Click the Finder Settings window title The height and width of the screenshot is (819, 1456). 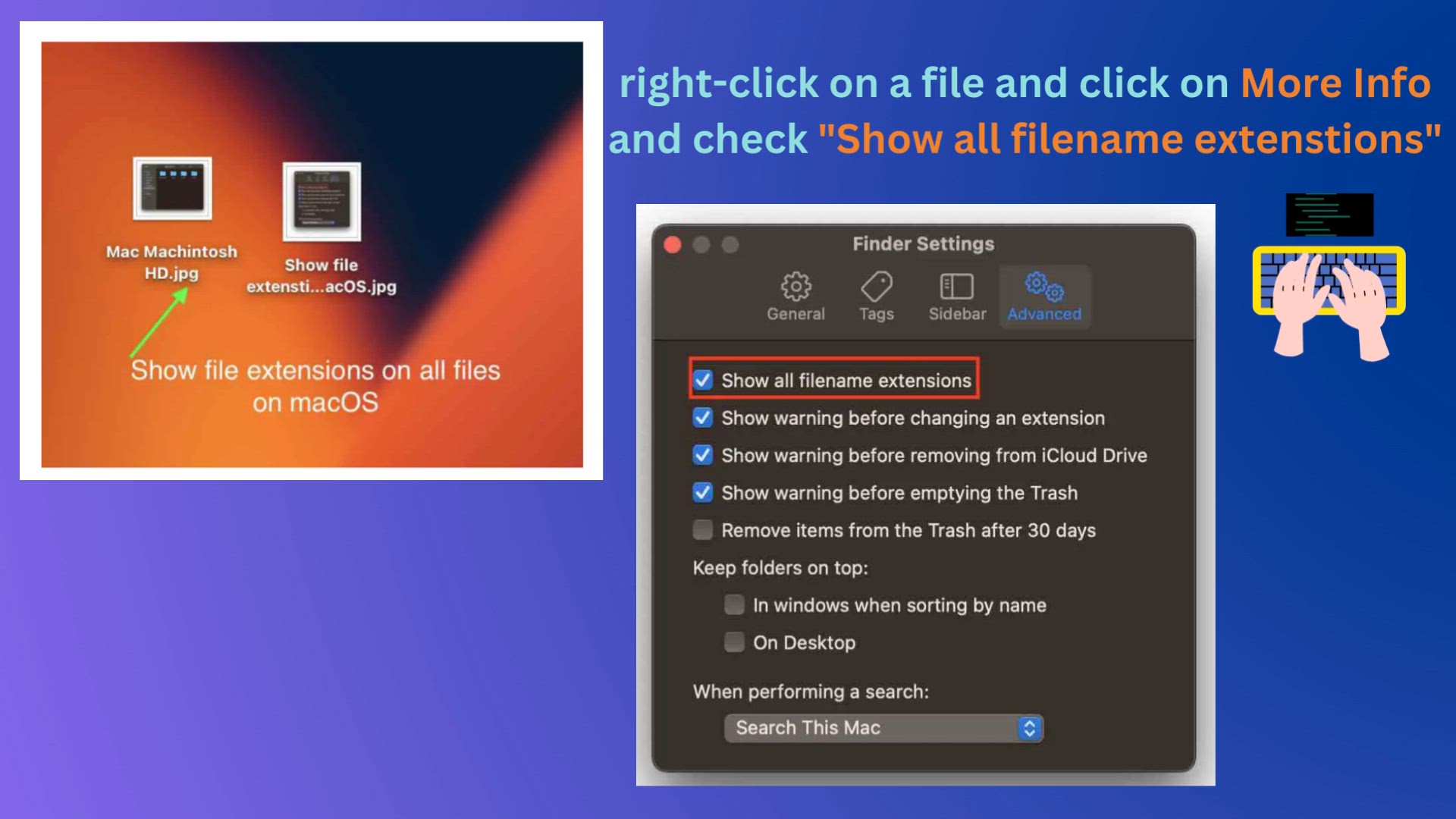click(x=923, y=244)
